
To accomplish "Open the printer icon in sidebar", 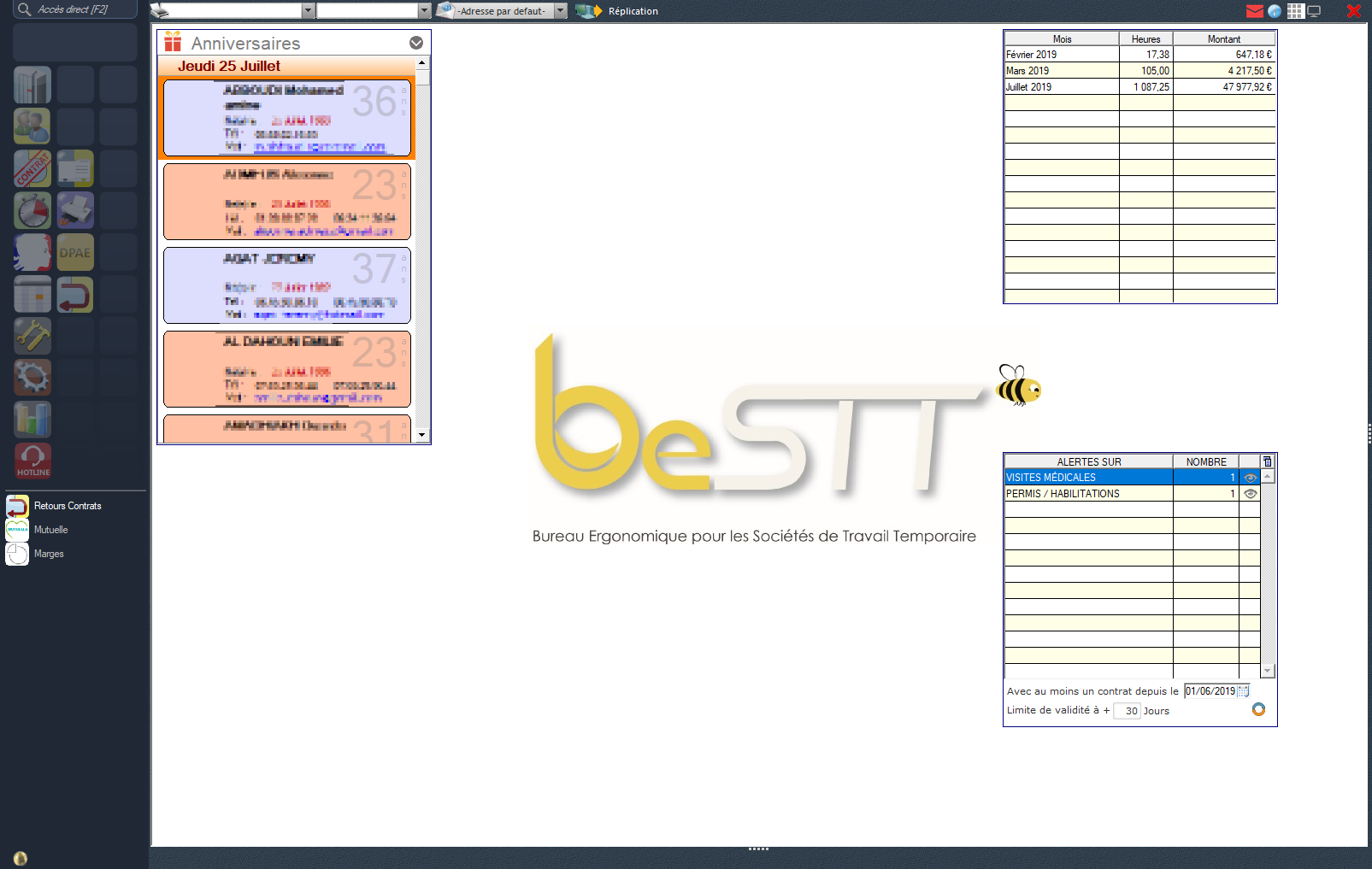I will tap(75, 211).
